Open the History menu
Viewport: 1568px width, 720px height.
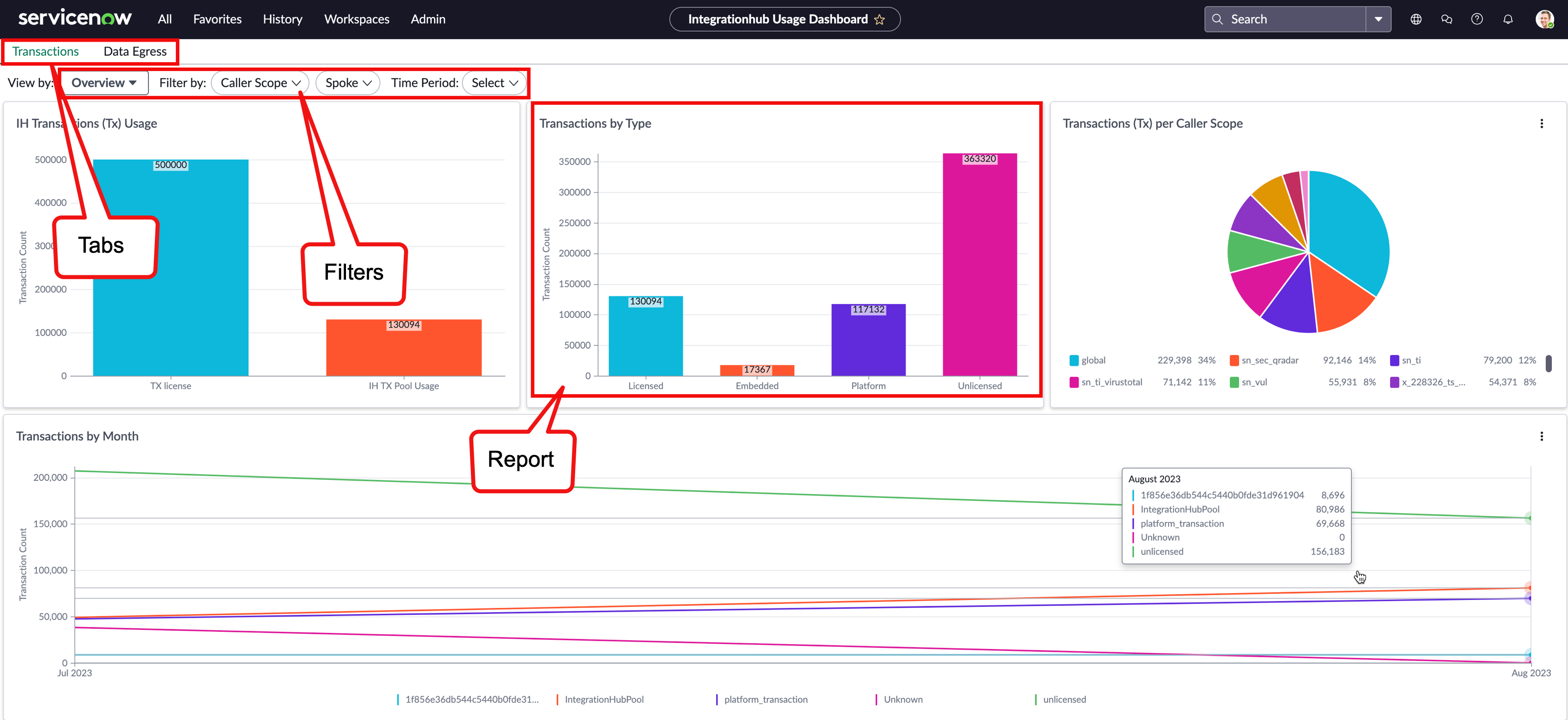coord(282,20)
